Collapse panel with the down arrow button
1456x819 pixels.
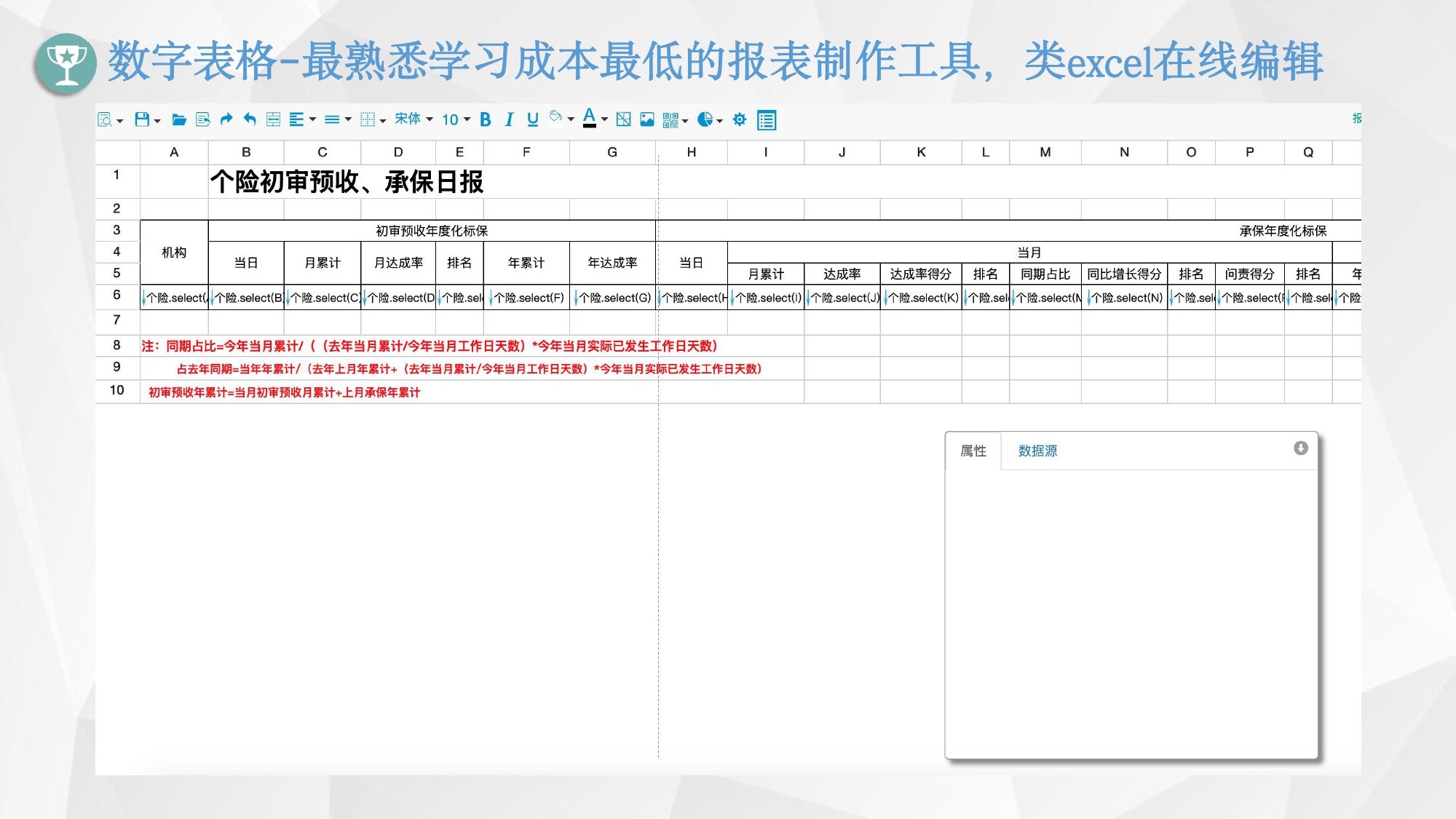[1300, 448]
